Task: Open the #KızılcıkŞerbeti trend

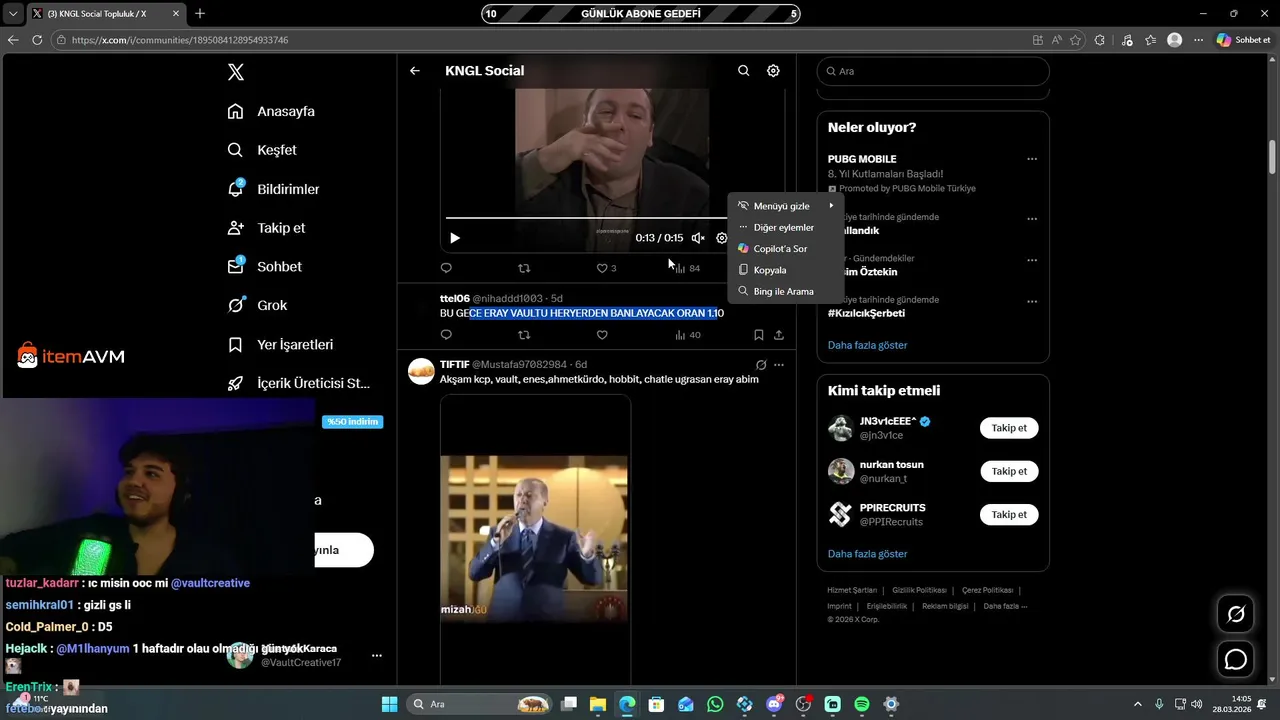Action: tap(866, 313)
